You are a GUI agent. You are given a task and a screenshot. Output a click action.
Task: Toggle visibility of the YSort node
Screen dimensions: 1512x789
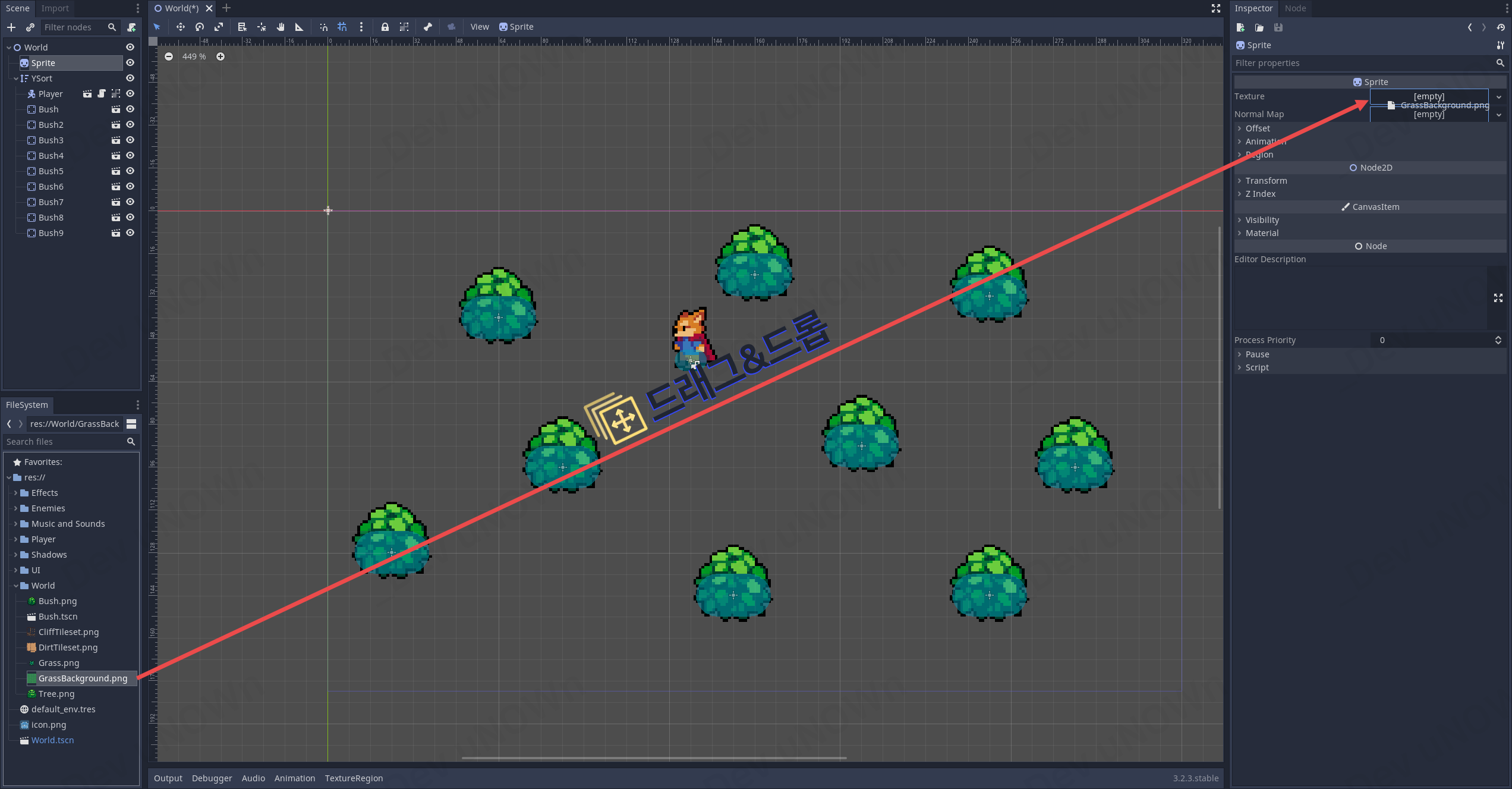pos(130,78)
